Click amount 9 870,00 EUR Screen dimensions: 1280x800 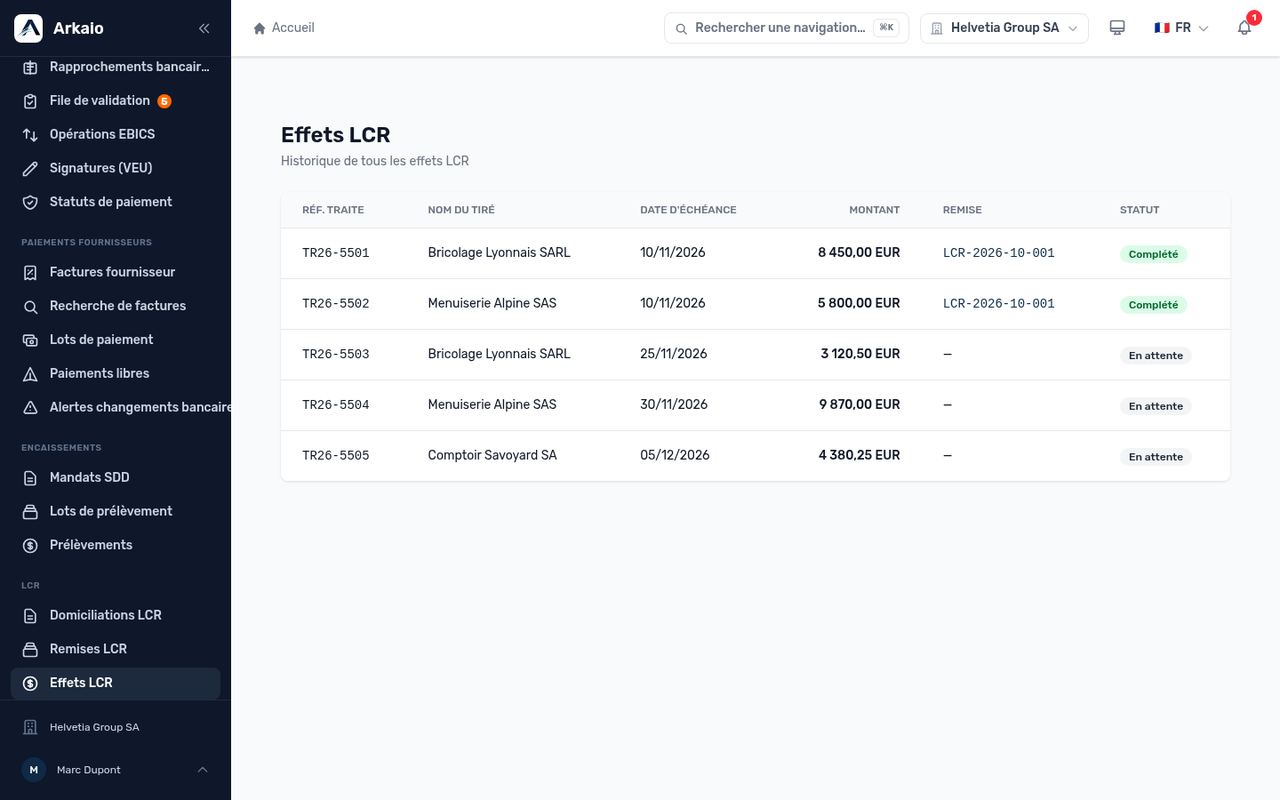[859, 404]
